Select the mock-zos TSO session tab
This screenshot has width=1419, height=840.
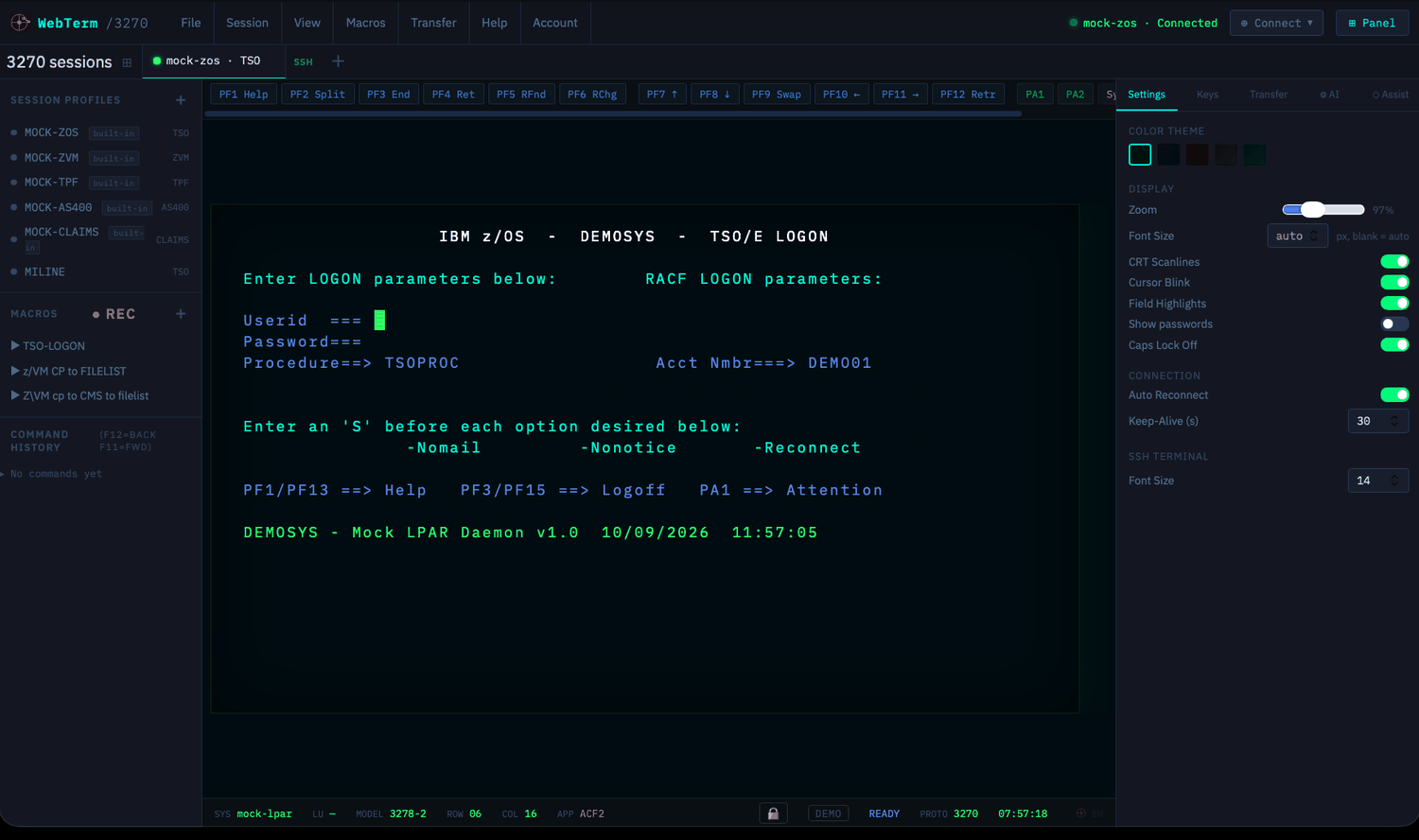coord(213,61)
